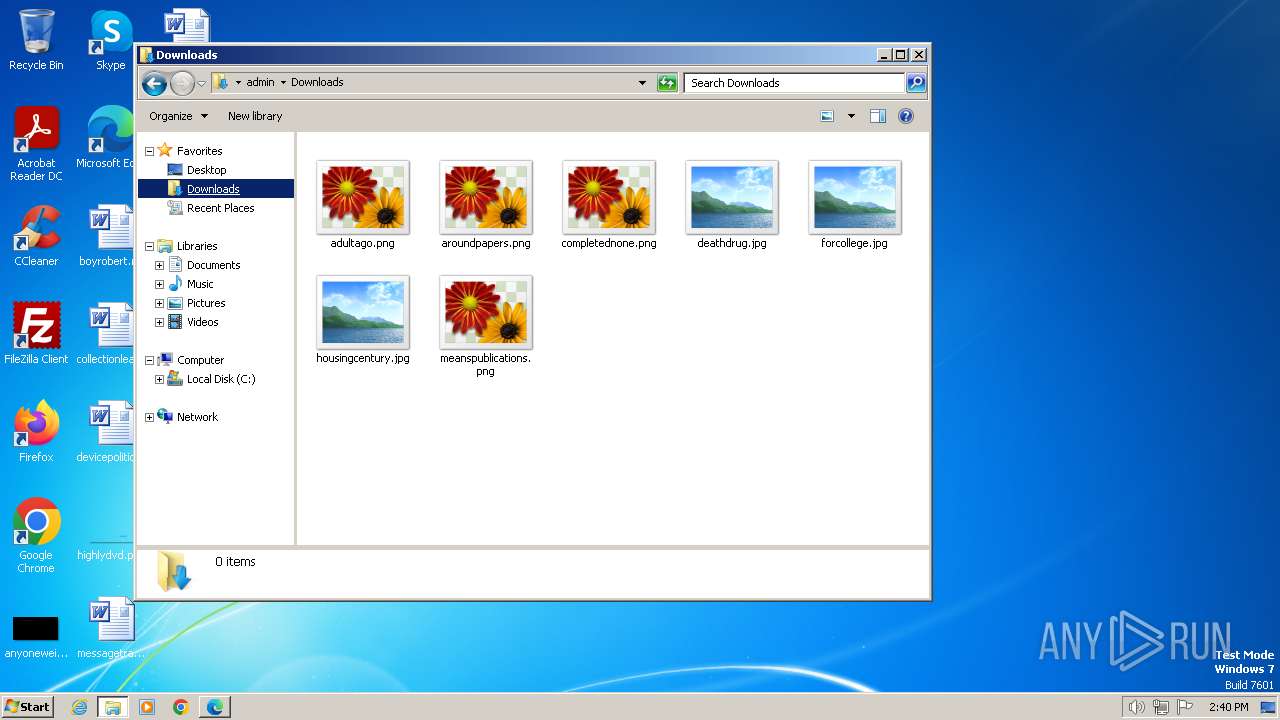Click the Explorer Forward arrow button
This screenshot has width=1280, height=720.
[x=182, y=83]
